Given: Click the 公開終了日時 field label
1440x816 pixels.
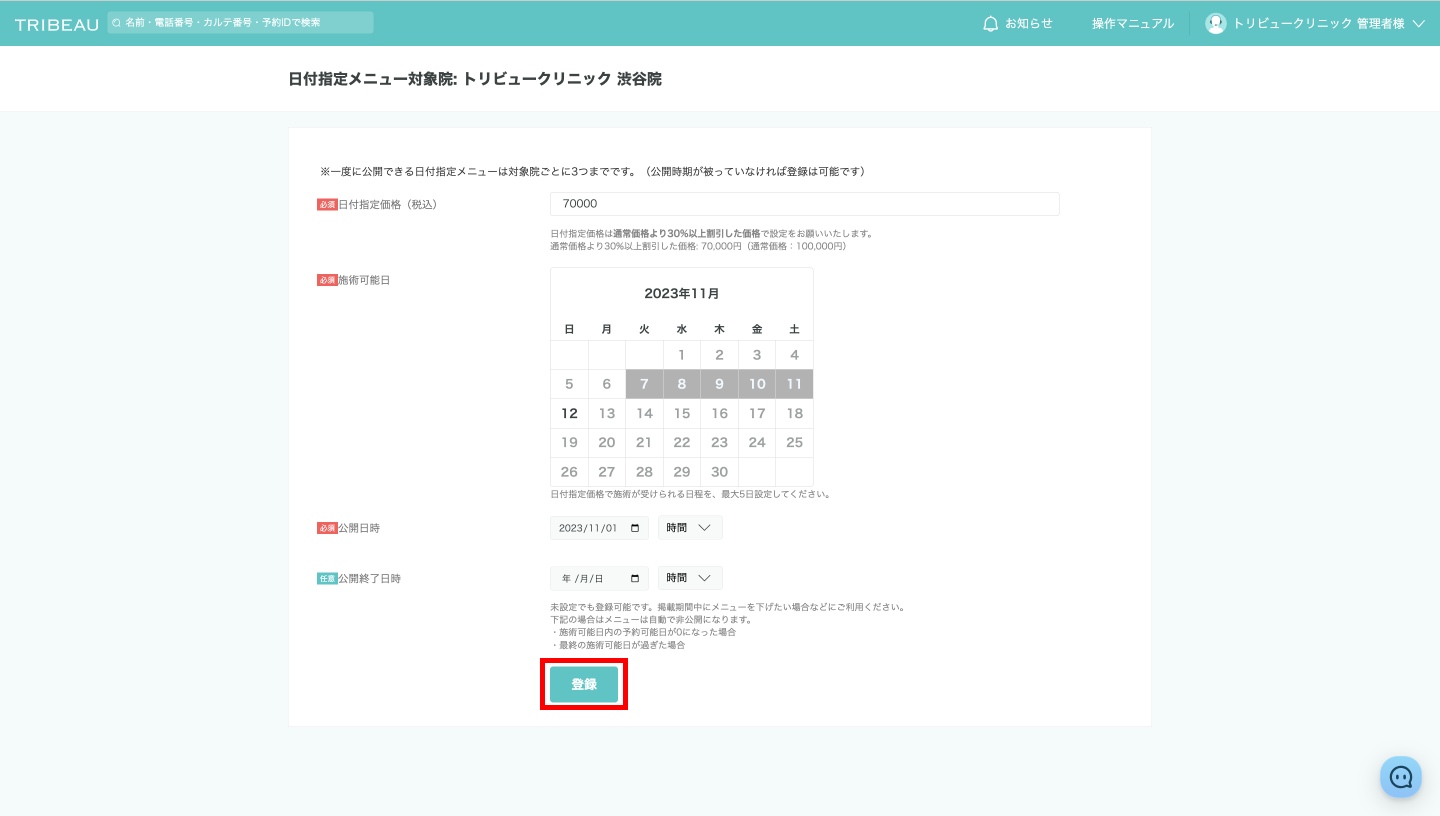Looking at the screenshot, I should pos(369,578).
